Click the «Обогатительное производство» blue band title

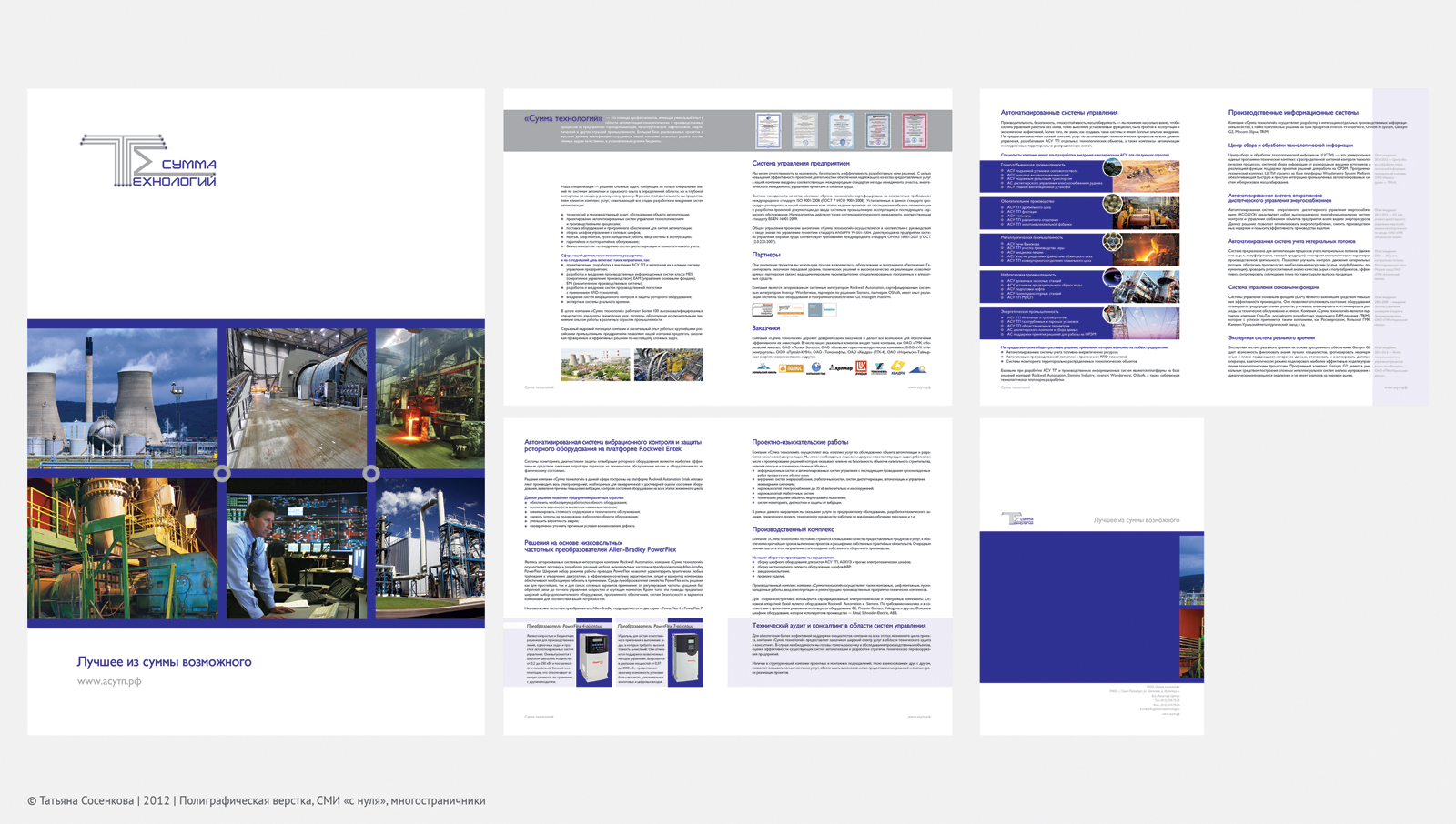(x=1028, y=201)
